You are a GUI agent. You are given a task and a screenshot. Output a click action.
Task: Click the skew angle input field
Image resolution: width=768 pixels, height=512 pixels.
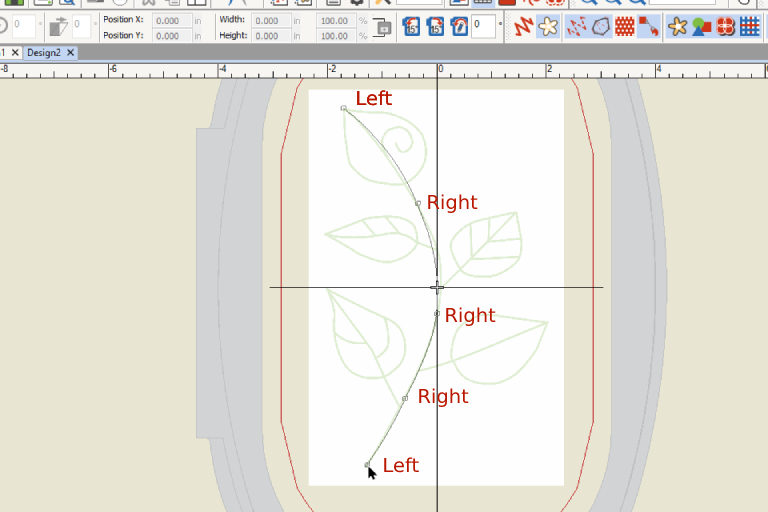(81, 26)
